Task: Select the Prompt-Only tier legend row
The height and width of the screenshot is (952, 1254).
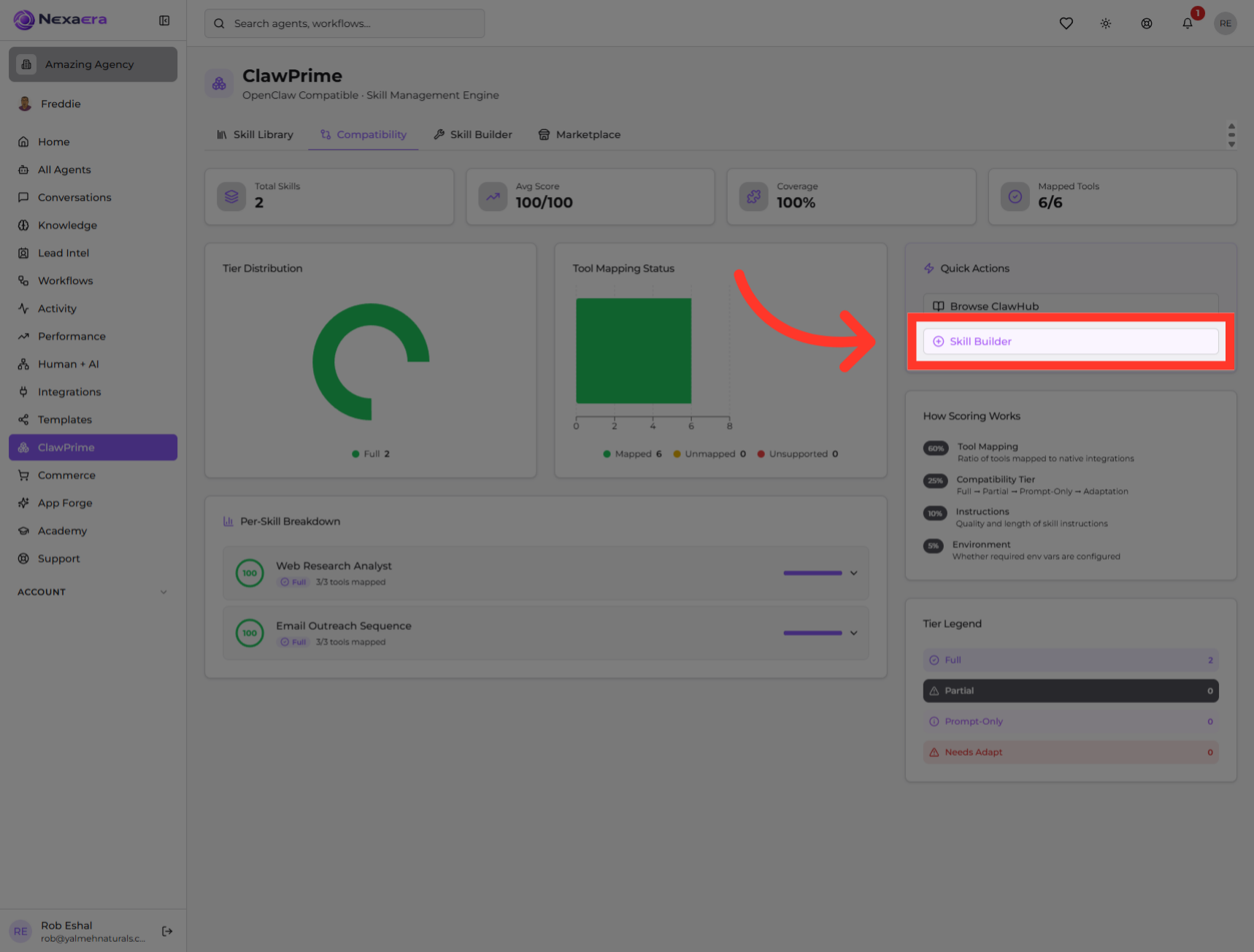Action: pos(1071,721)
